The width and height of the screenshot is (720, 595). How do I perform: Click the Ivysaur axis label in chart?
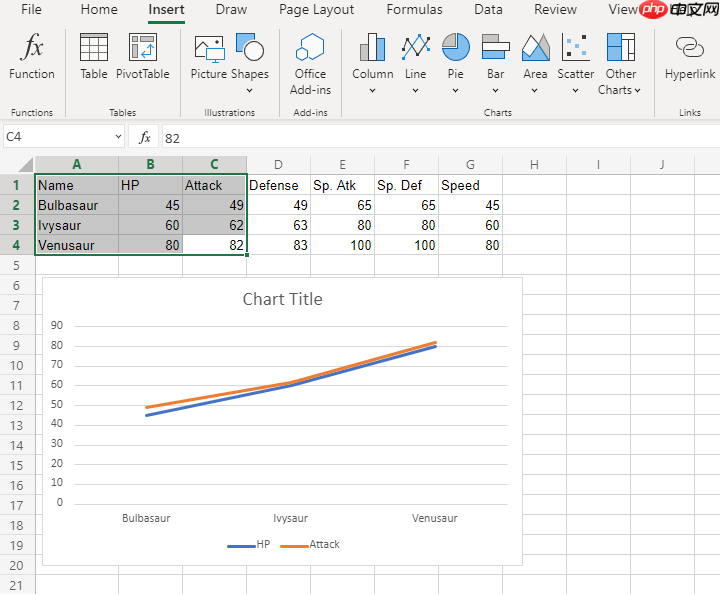[x=290, y=518]
